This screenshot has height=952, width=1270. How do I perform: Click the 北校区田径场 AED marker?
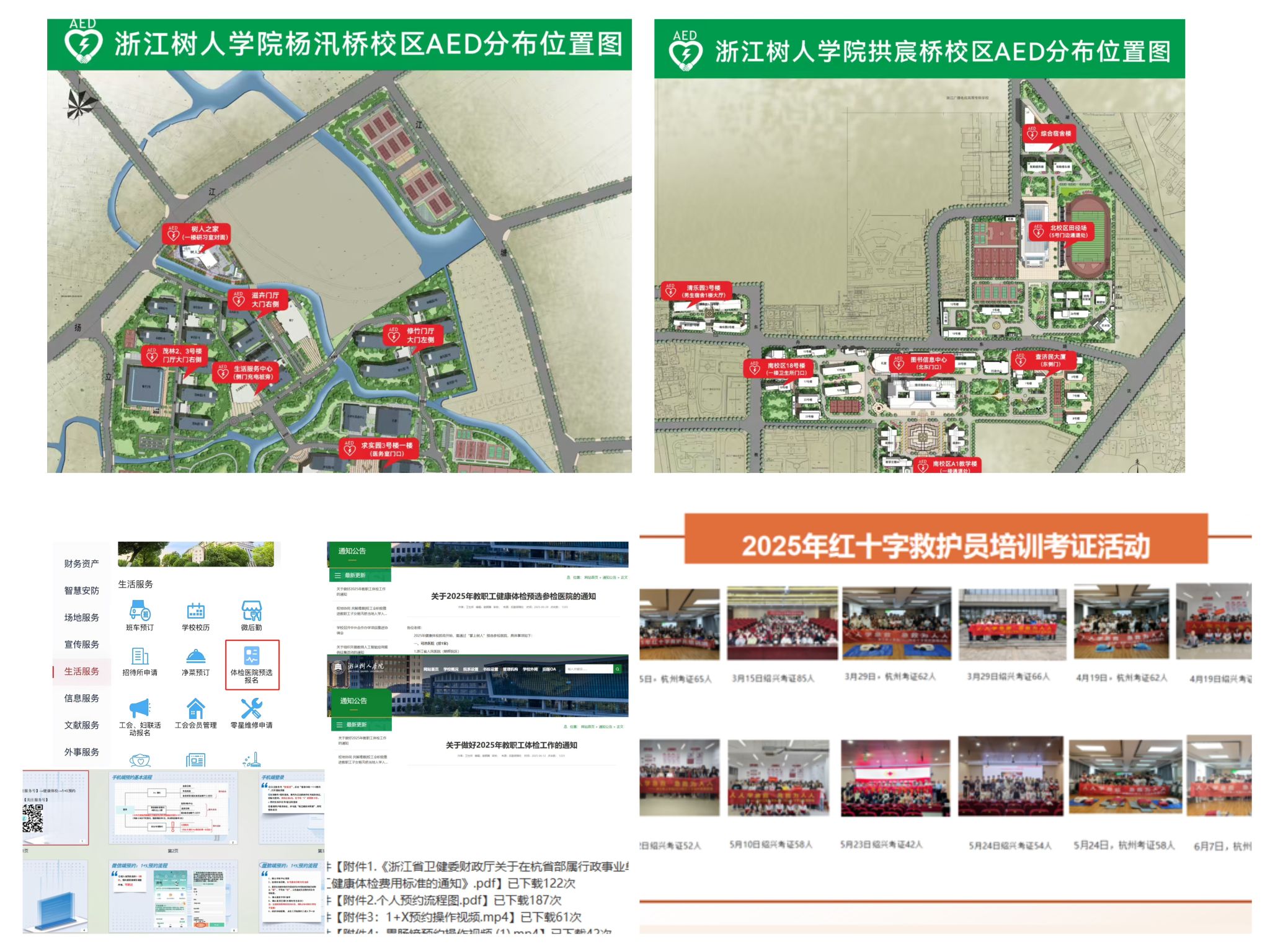click(x=1061, y=232)
